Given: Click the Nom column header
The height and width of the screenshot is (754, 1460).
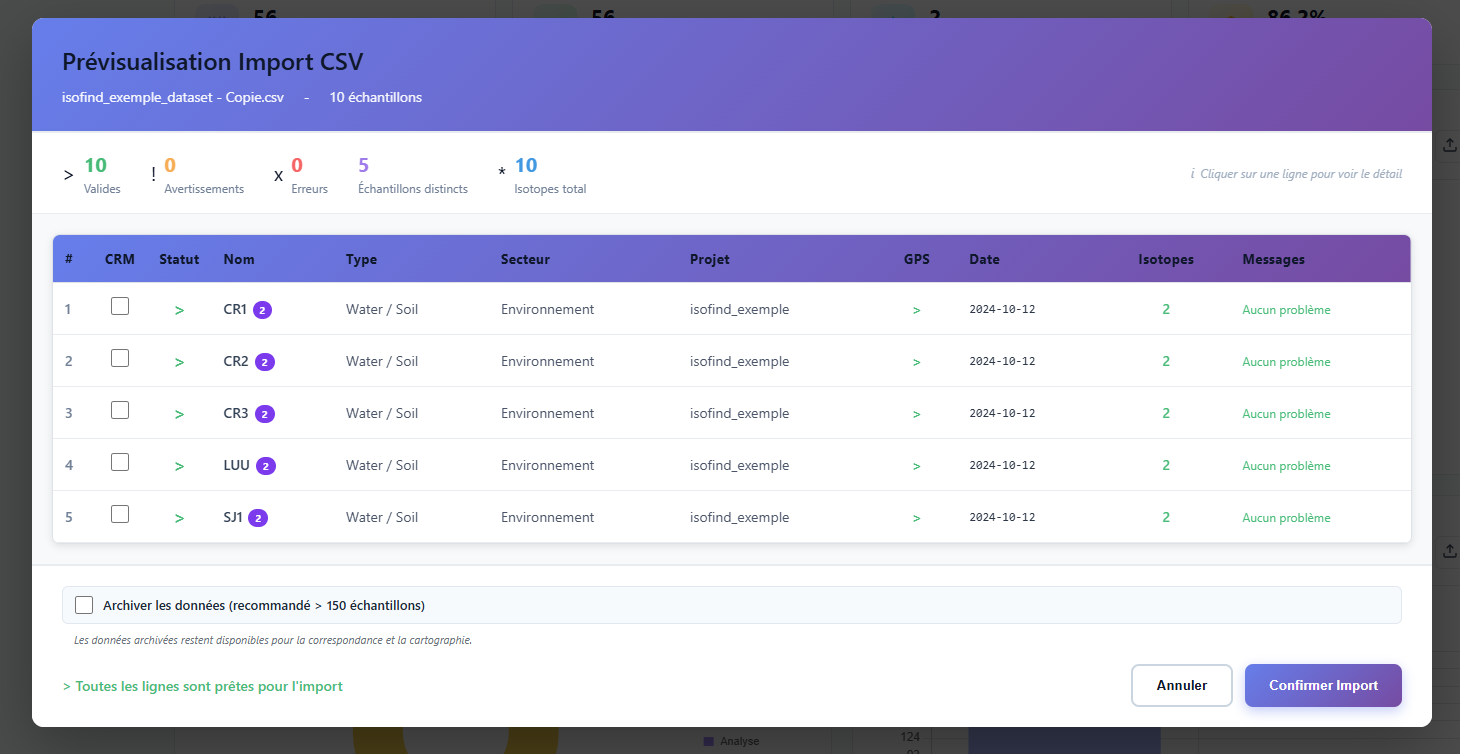Looking at the screenshot, I should pyautogui.click(x=239, y=259).
